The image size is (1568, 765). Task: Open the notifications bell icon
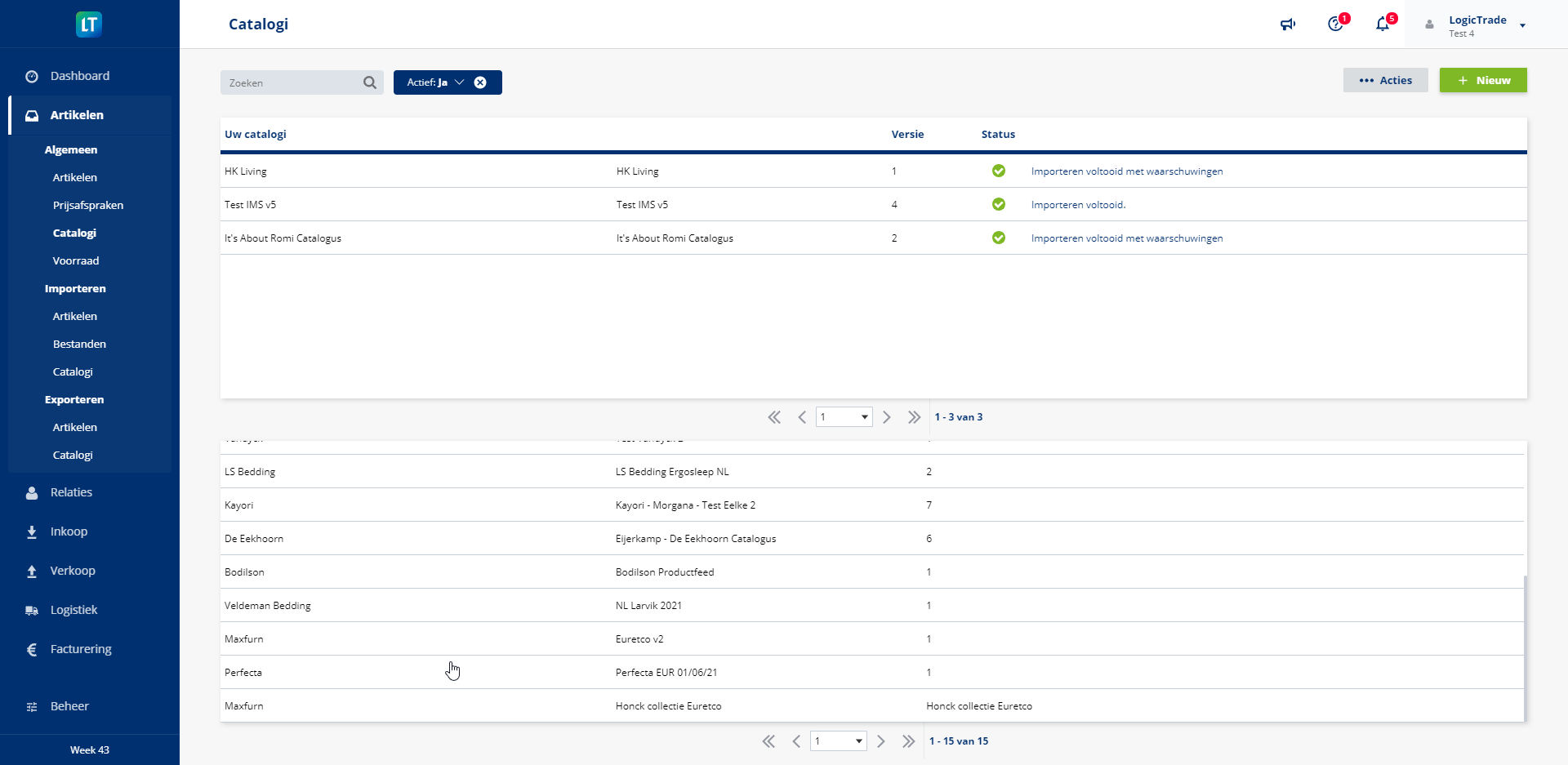tap(1383, 24)
